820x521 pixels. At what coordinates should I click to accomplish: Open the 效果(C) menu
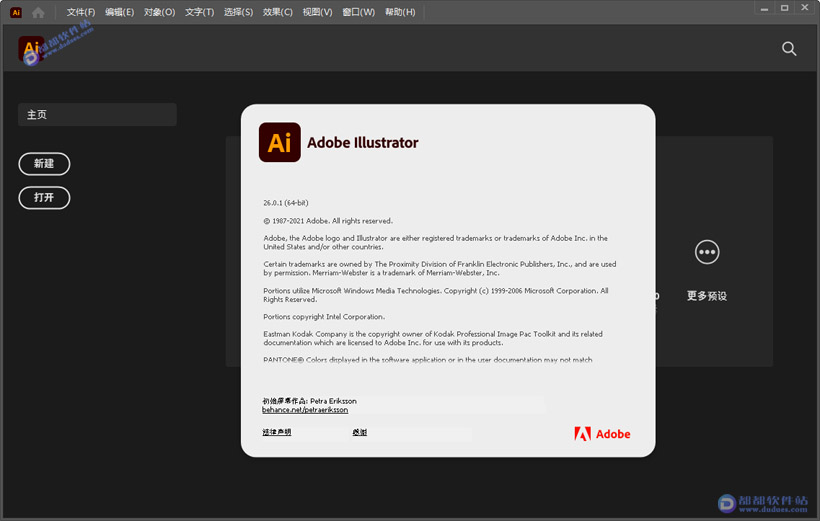278,12
